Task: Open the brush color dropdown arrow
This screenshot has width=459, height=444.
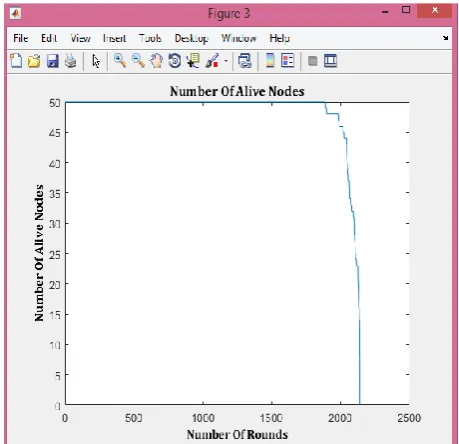Action: pyautogui.click(x=226, y=61)
